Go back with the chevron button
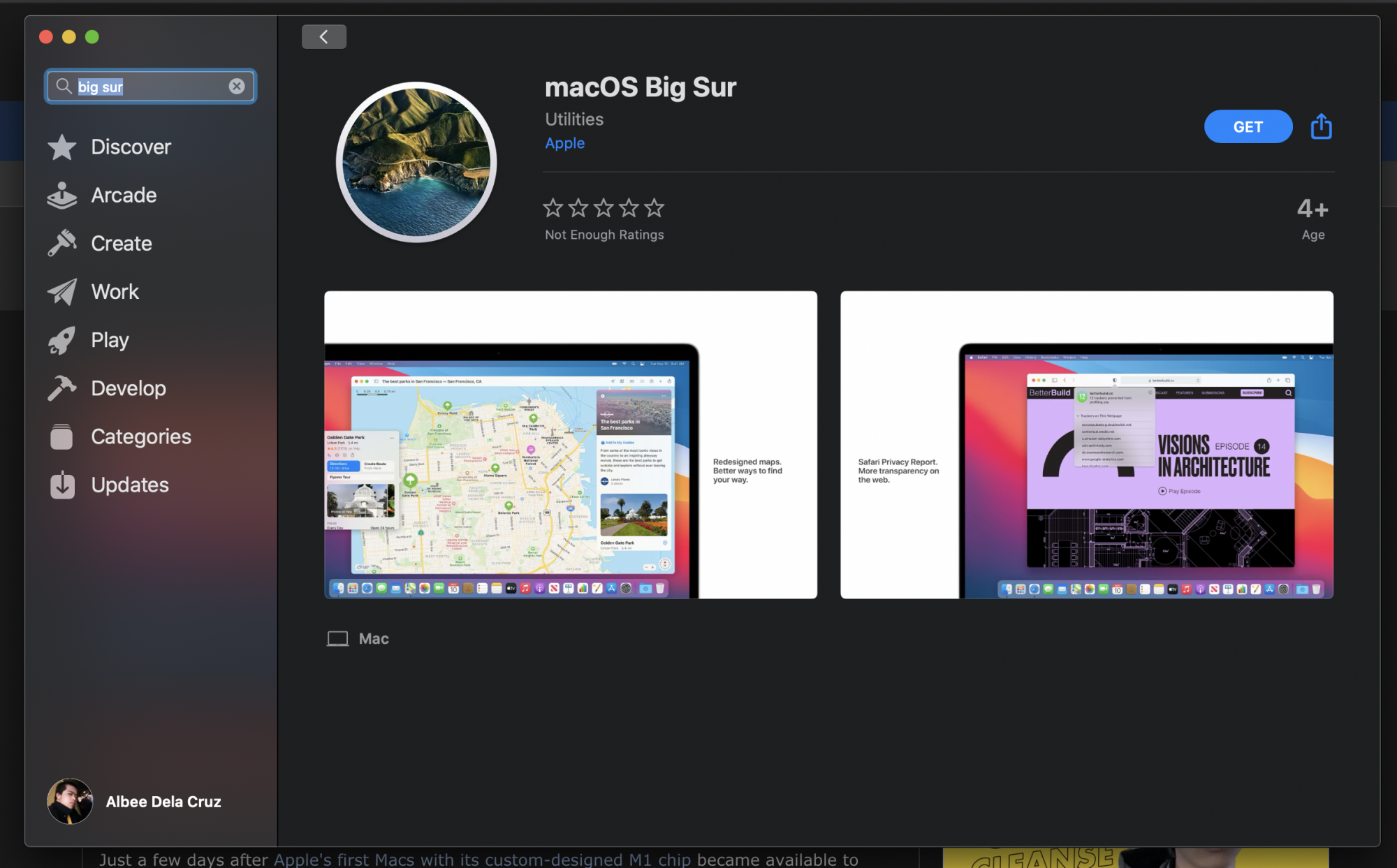1397x868 pixels. (324, 37)
